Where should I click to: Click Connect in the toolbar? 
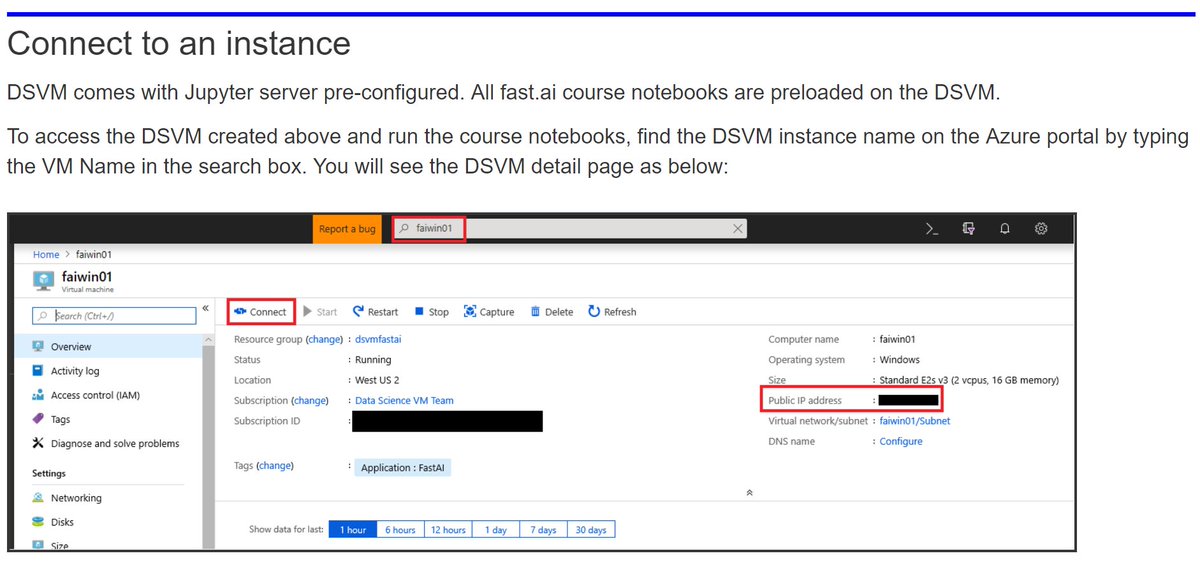click(x=260, y=312)
